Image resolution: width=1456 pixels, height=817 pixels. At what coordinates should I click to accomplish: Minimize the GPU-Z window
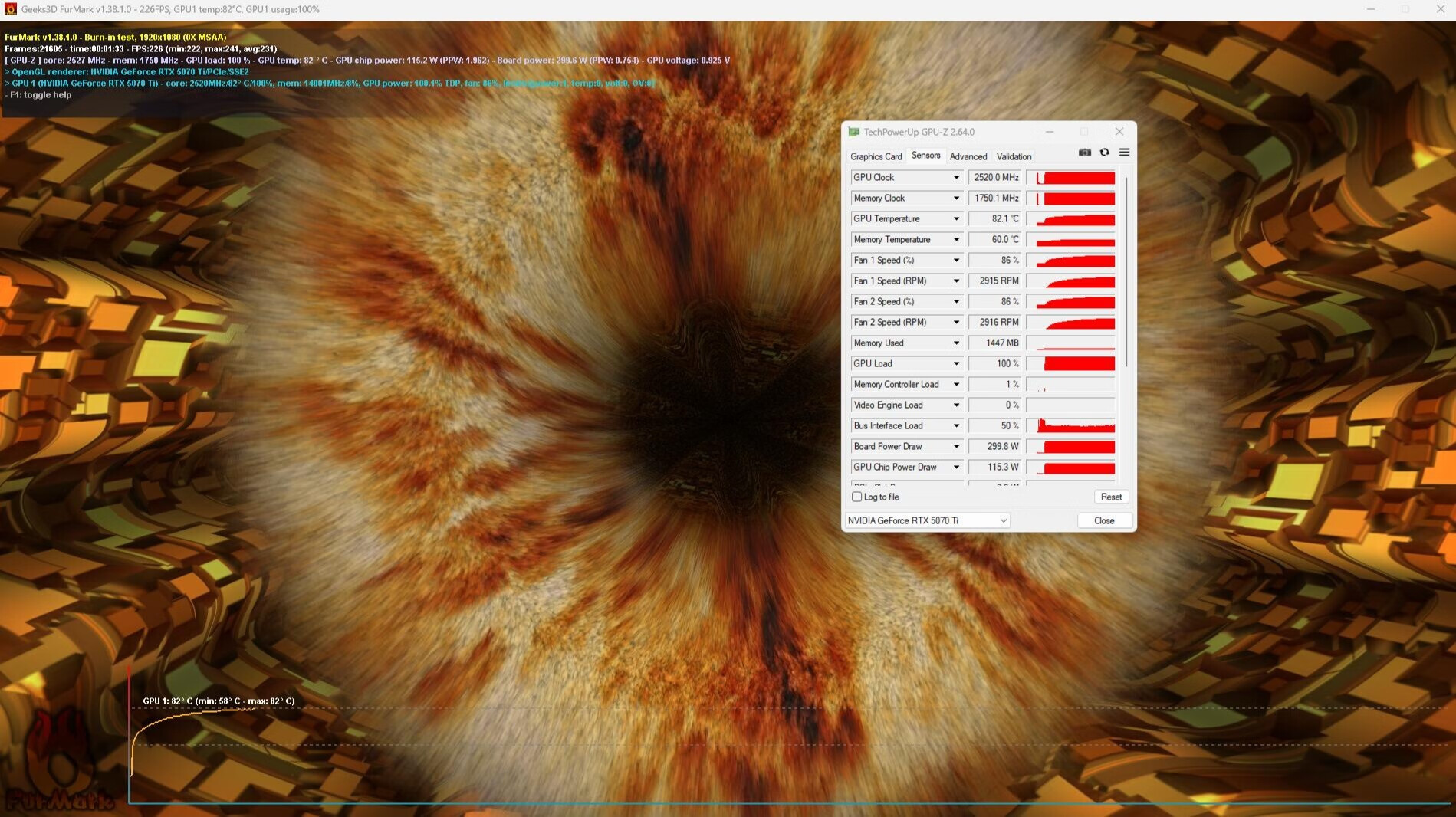1049,132
